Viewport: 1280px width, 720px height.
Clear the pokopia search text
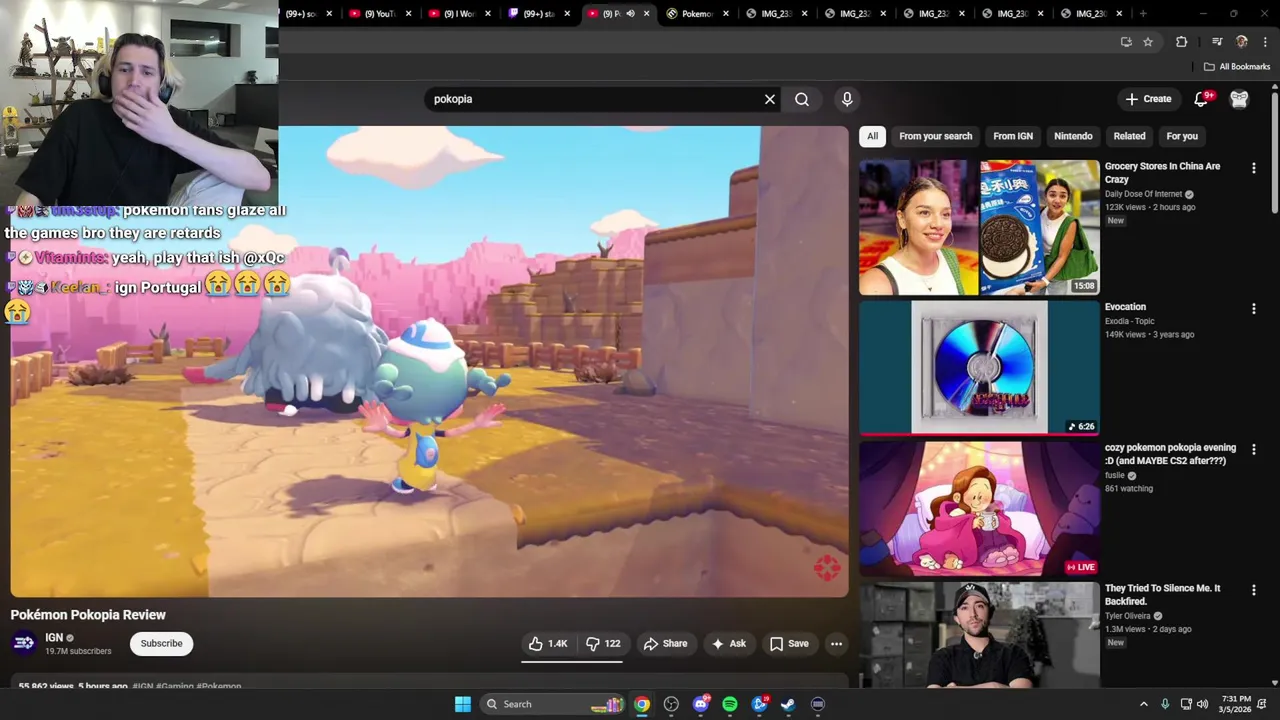[770, 99]
